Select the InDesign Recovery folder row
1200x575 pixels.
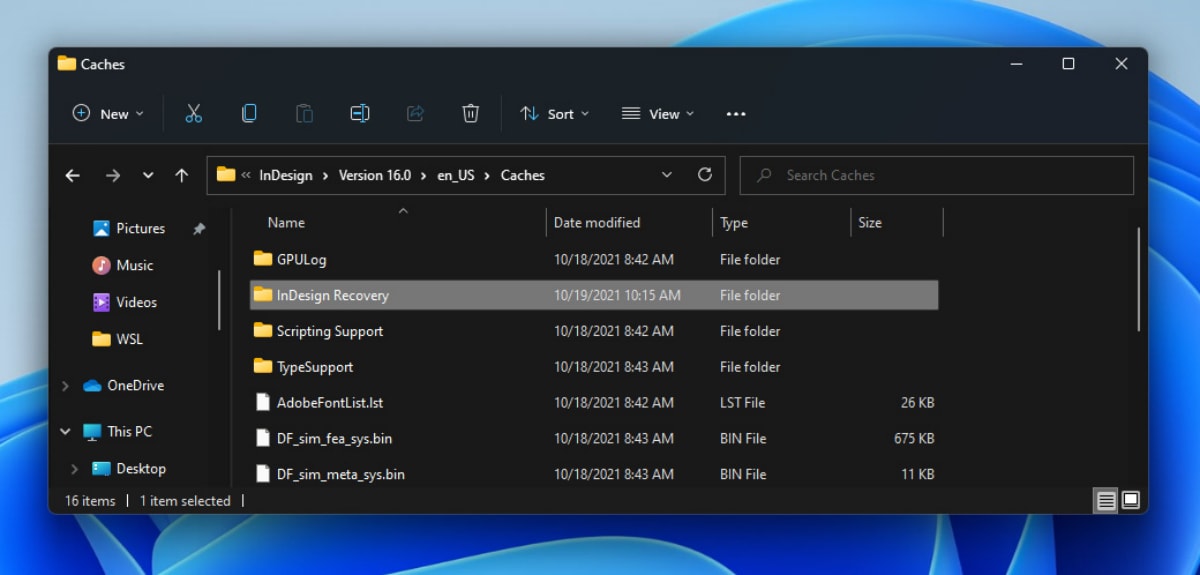point(594,295)
